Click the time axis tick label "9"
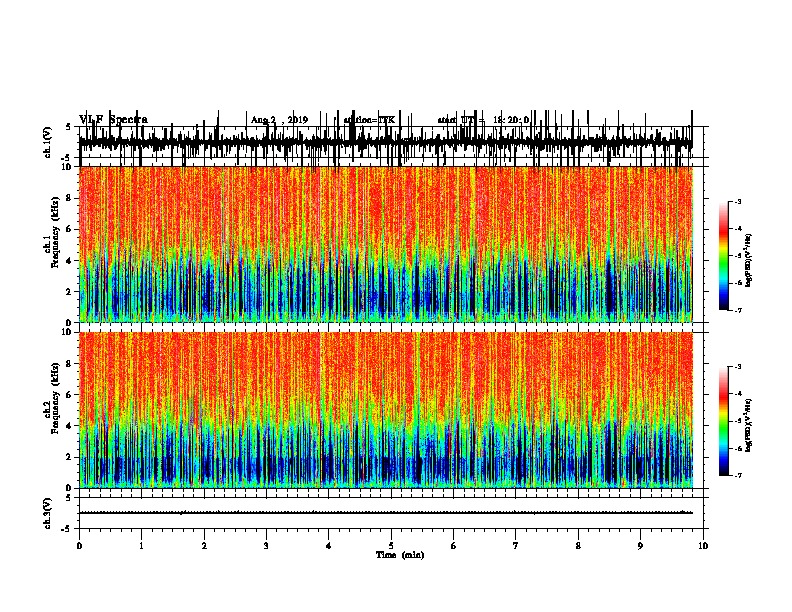The height and width of the screenshot is (612, 792). click(640, 546)
